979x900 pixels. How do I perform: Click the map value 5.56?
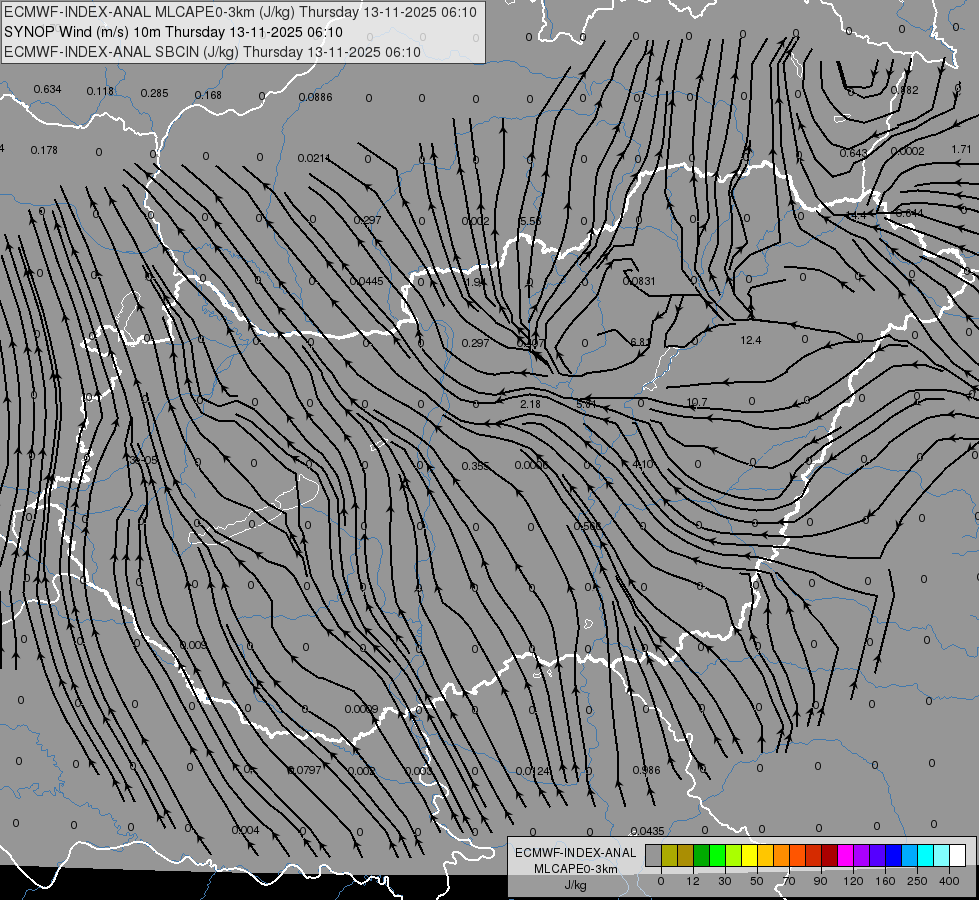click(530, 221)
